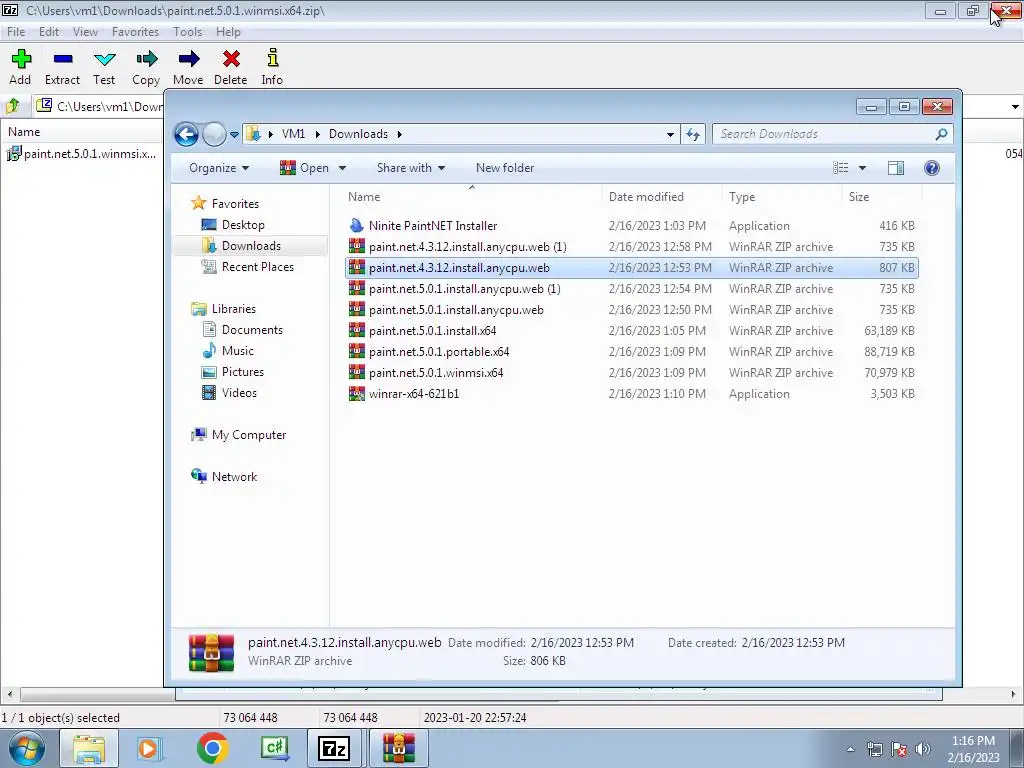The image size is (1024, 768).
Task: Click WinRAR archive thumbnail in details pane
Action: tap(212, 652)
